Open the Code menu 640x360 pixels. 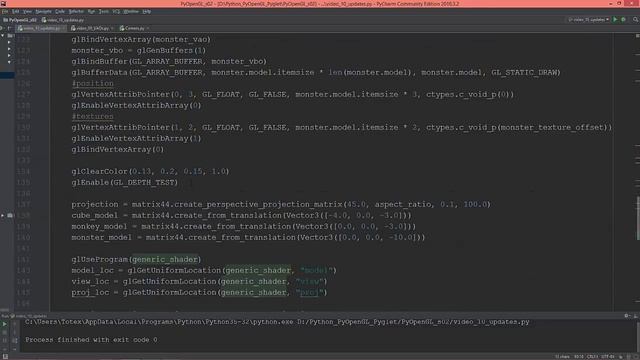(60, 11)
